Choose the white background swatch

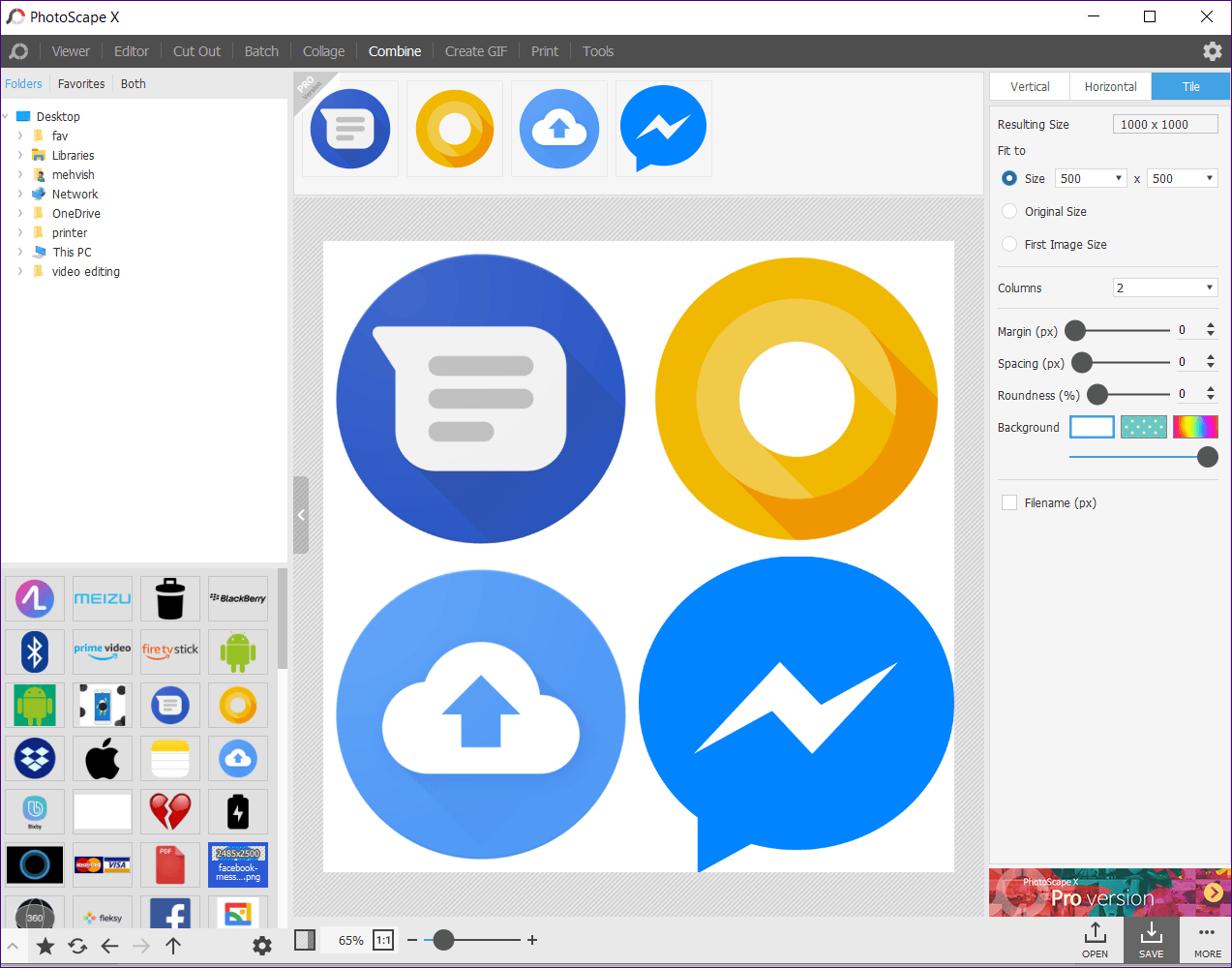(x=1092, y=427)
